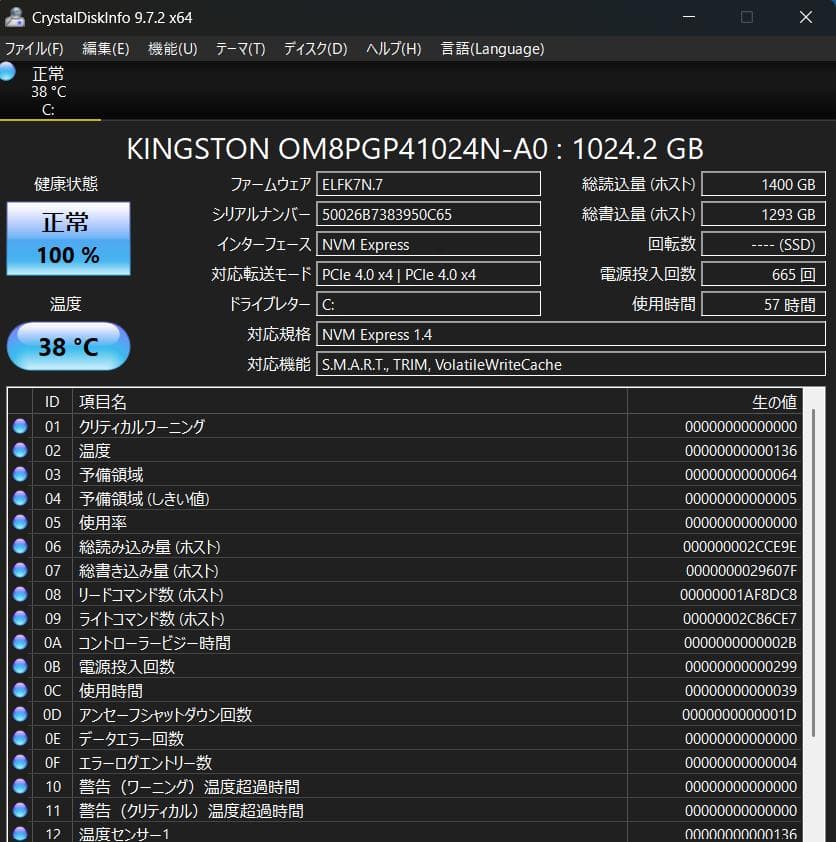This screenshot has width=836, height=842.
Task: Open the 機能 menu
Action: [173, 48]
